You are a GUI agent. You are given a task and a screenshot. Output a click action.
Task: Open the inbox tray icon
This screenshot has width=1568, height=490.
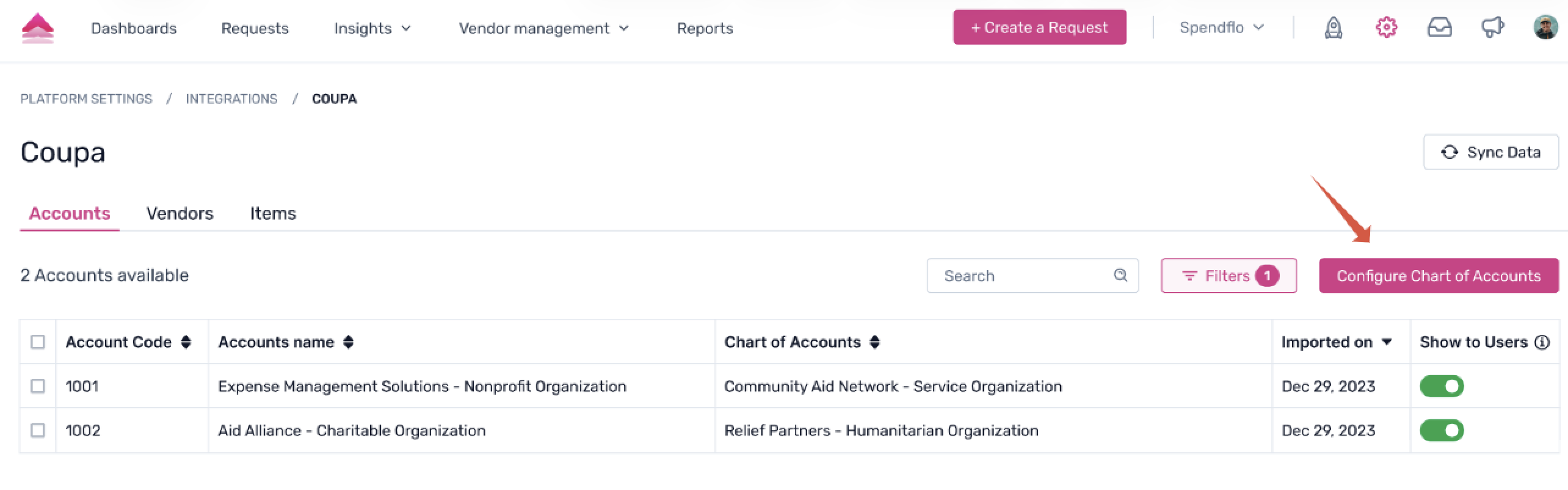coord(1439,27)
